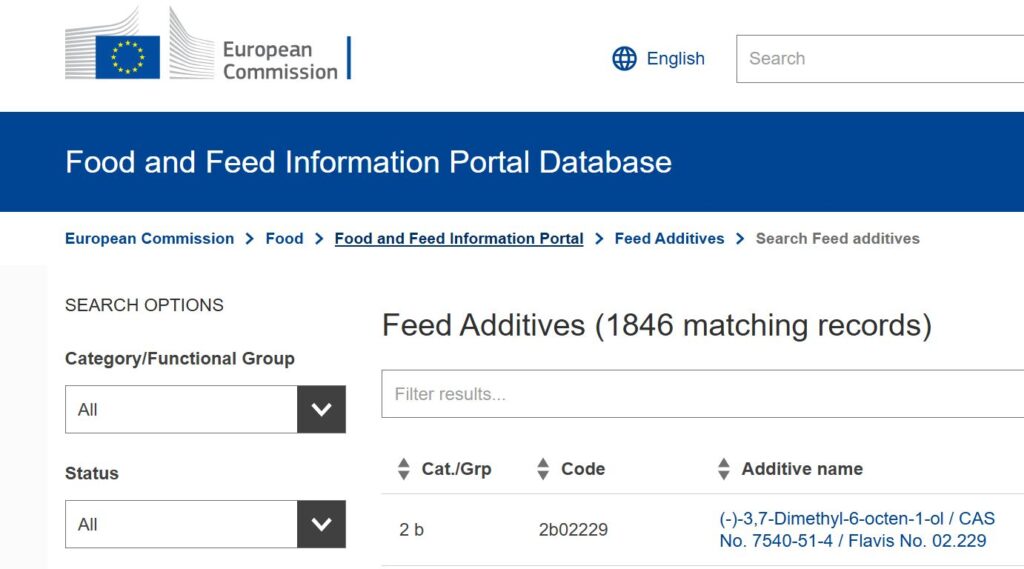
Task: Expand the Status dropdown arrow
Action: pyautogui.click(x=321, y=524)
